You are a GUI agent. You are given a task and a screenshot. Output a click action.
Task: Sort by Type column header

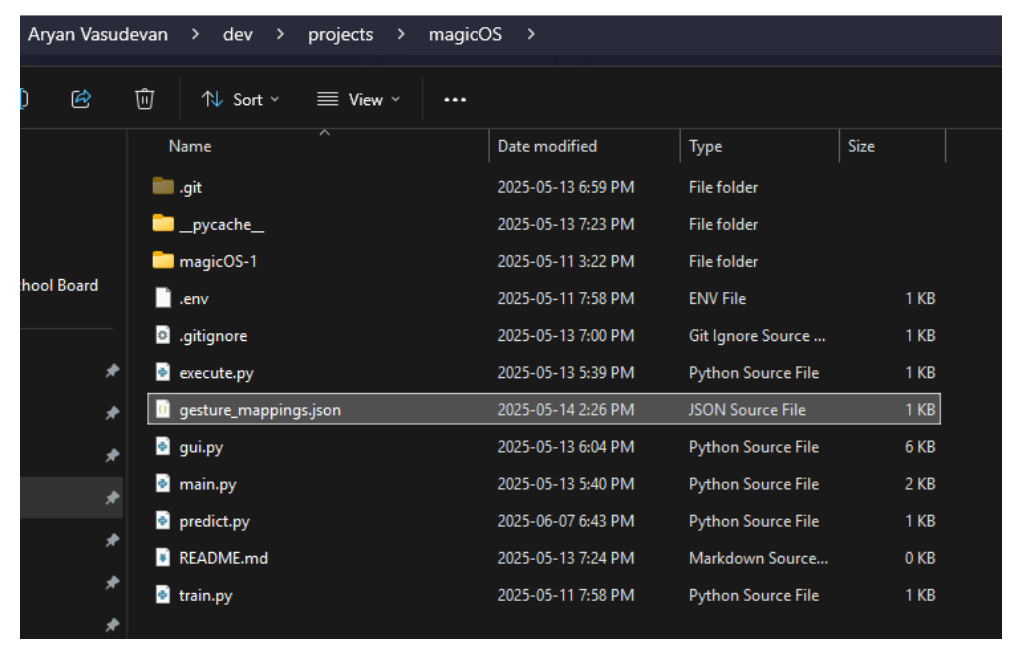click(x=705, y=147)
